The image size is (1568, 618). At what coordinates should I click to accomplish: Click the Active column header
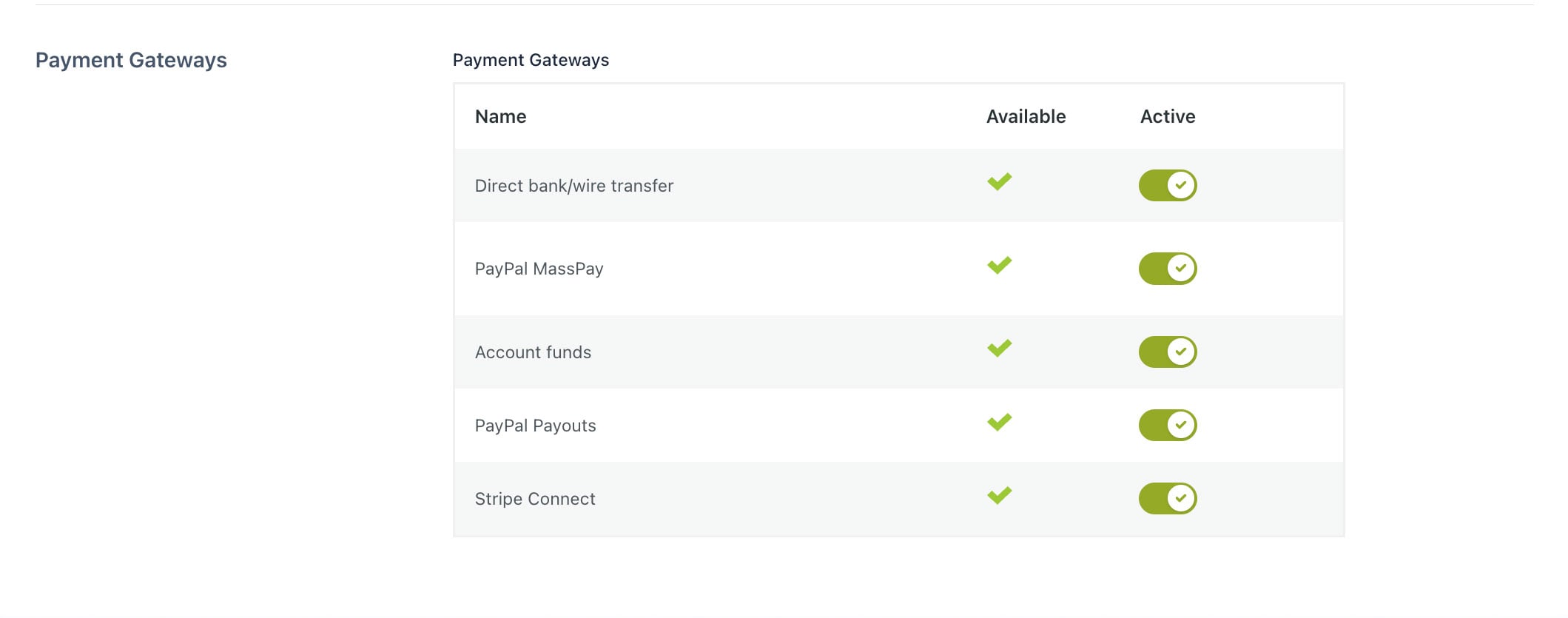pos(1167,116)
